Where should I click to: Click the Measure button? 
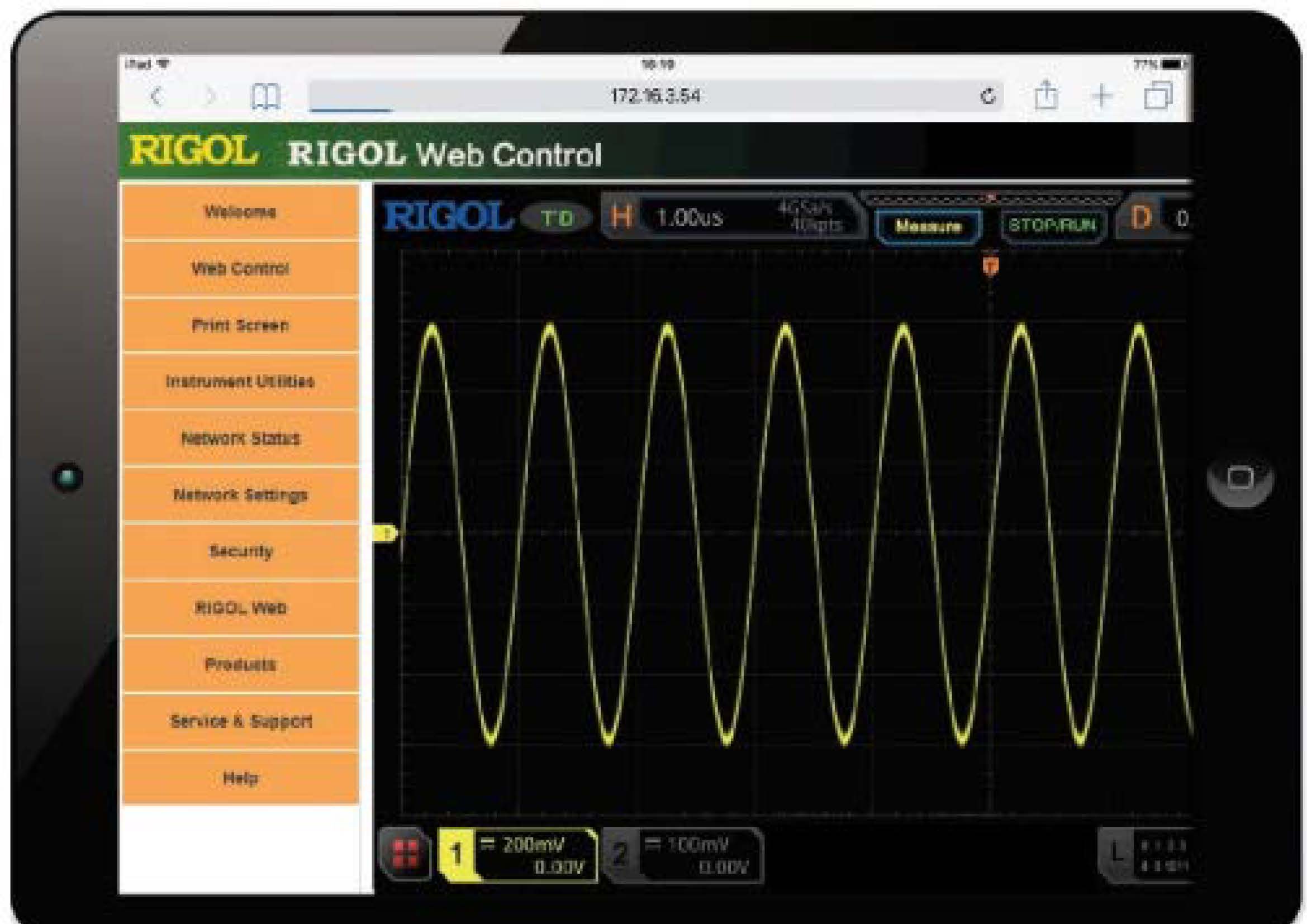click(929, 226)
